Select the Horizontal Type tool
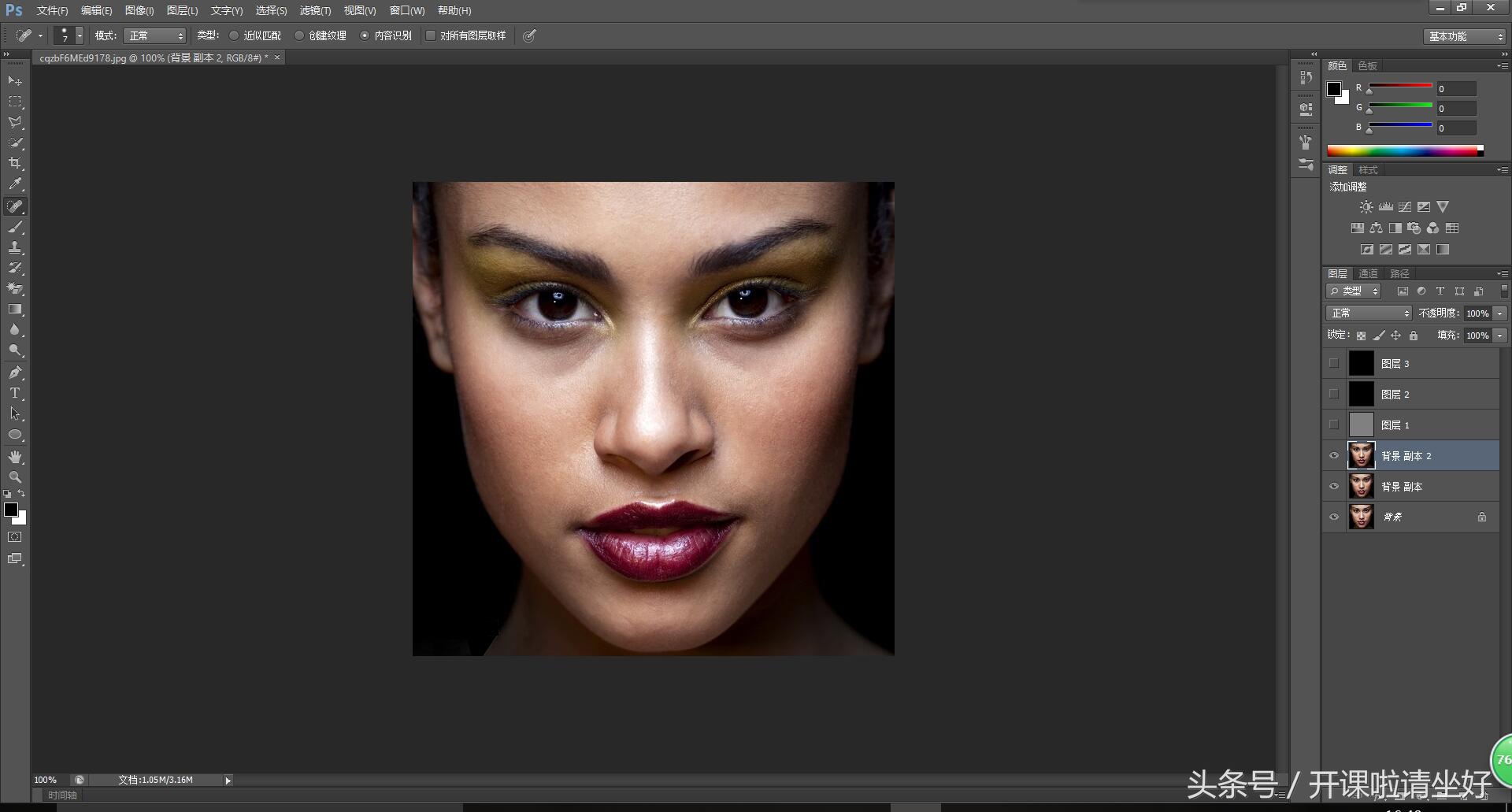 point(15,393)
